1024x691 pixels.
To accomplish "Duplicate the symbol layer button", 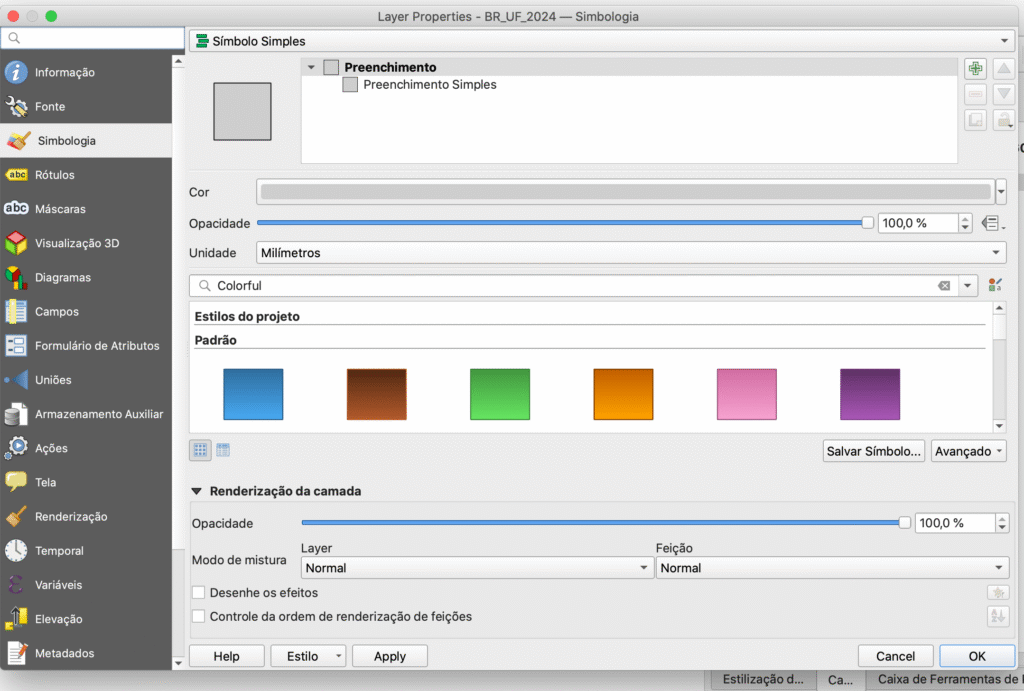I will click(976, 120).
